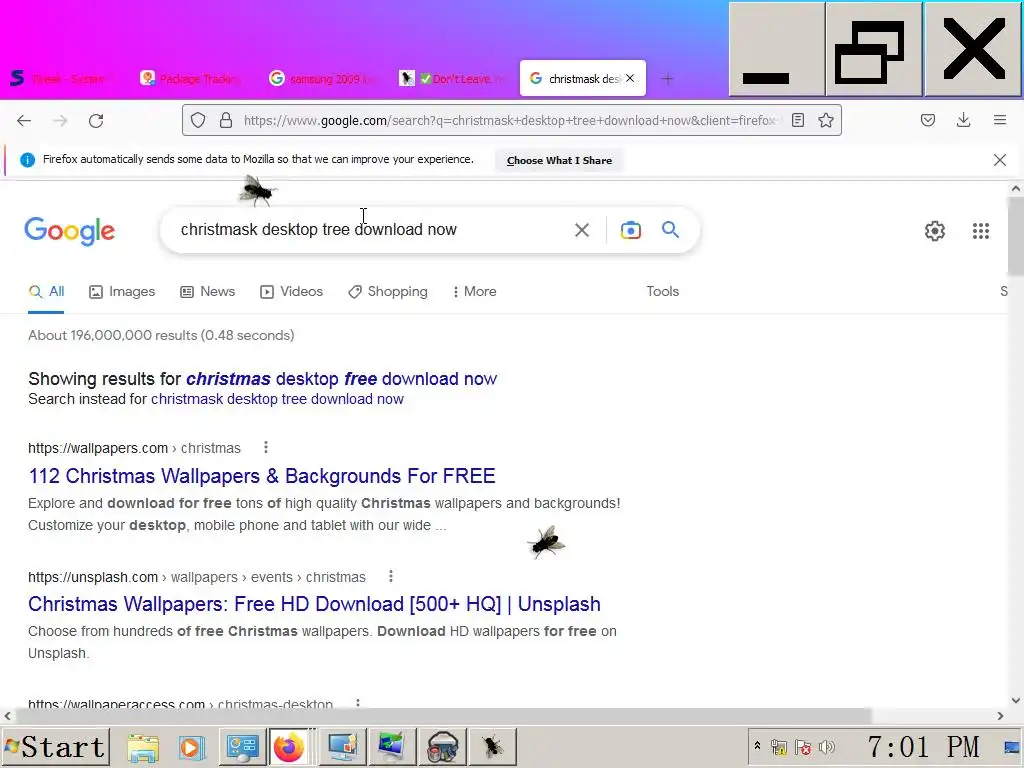
Task: Open the search Tools options
Action: [x=663, y=292]
